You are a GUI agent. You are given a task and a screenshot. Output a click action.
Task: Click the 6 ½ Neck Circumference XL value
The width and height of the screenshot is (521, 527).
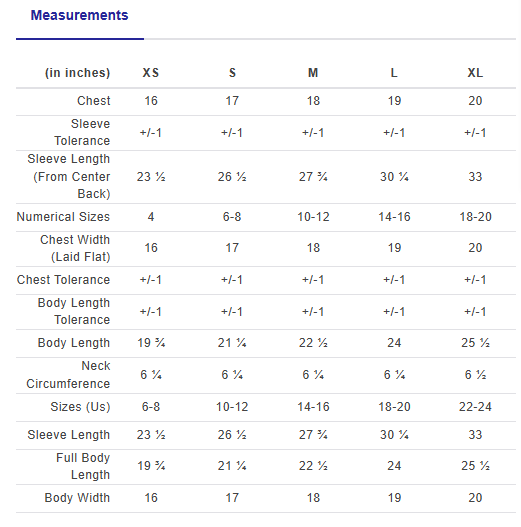click(475, 374)
